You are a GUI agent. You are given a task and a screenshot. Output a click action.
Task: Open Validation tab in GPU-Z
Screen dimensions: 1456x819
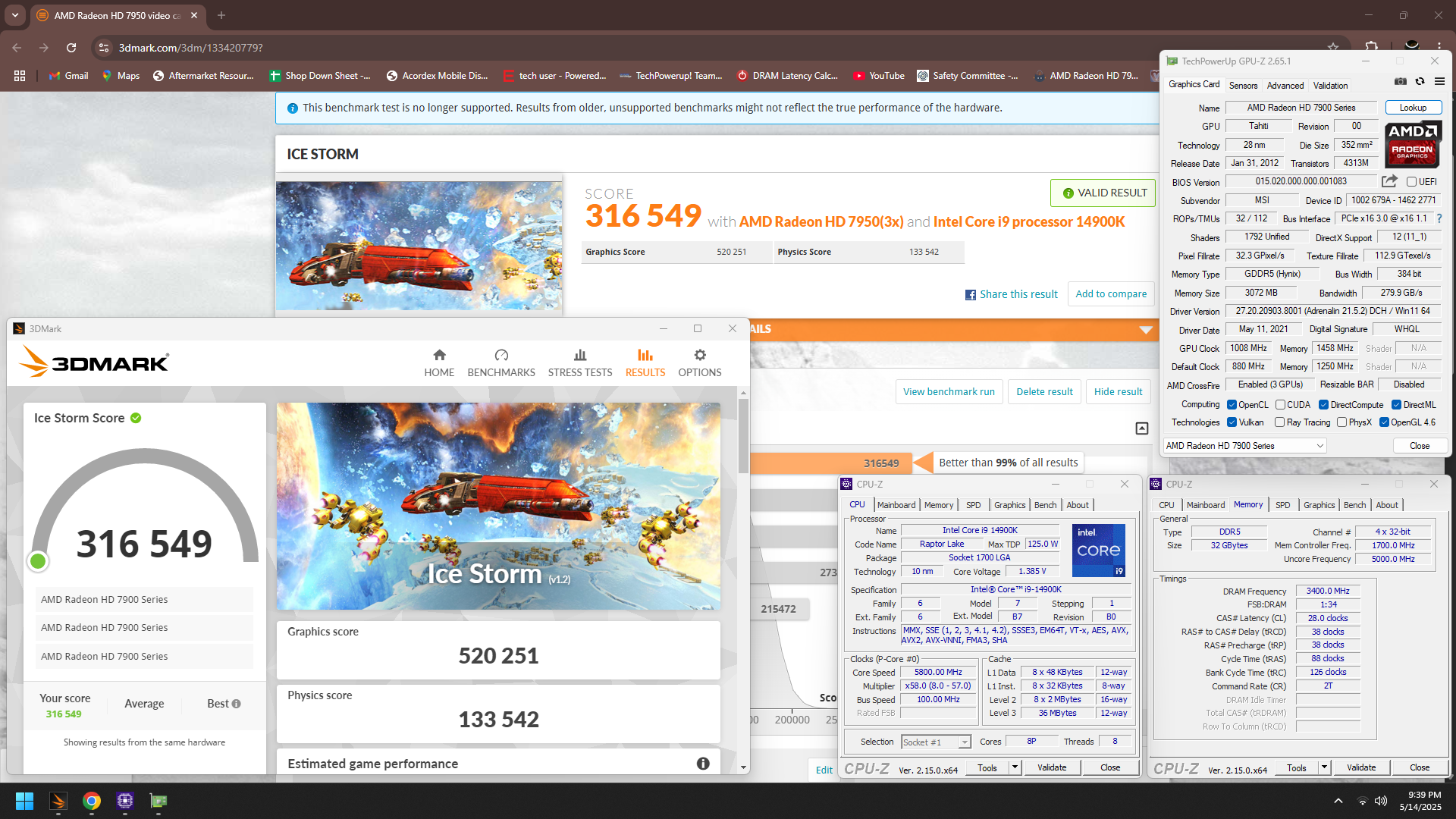(1331, 86)
